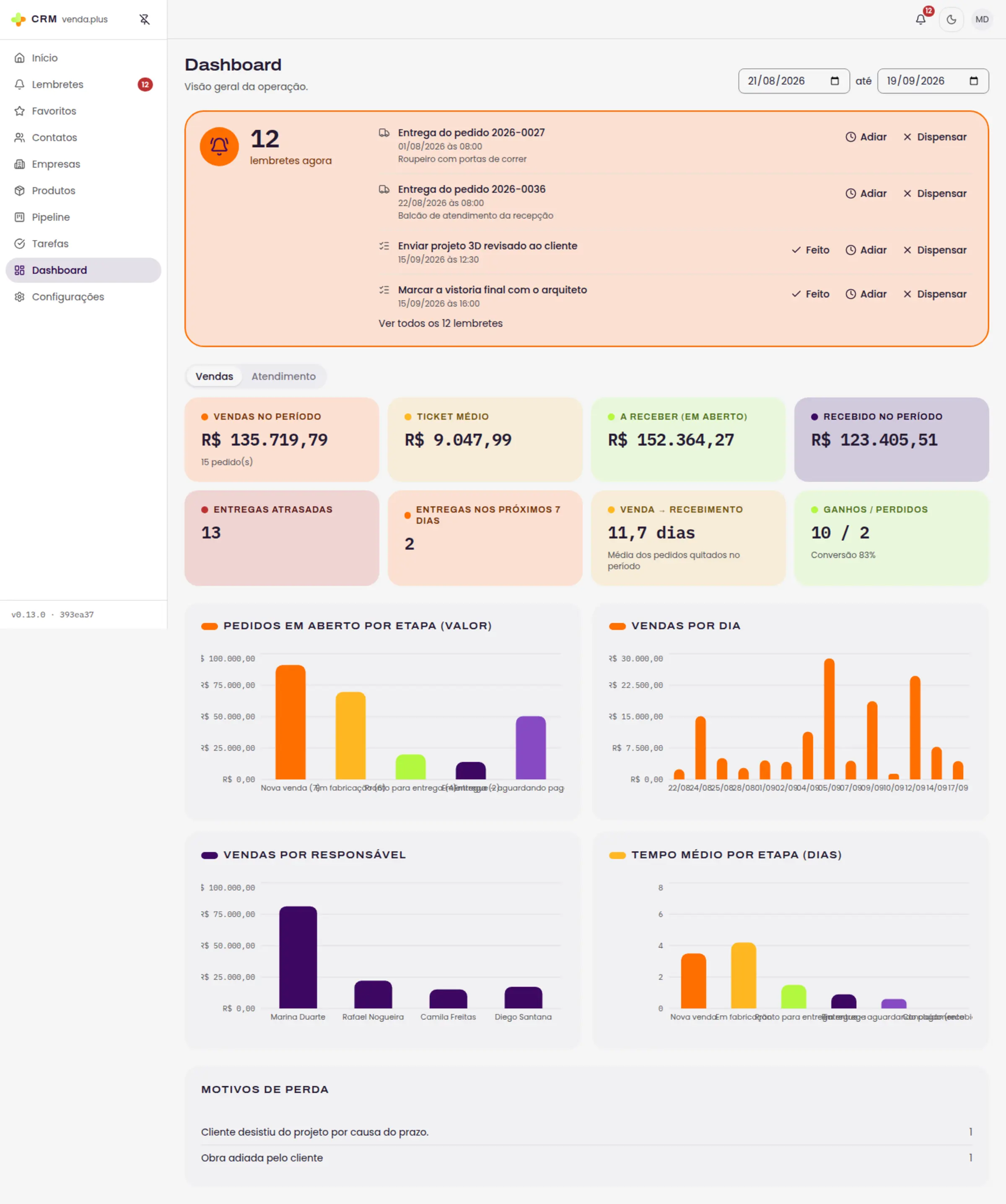The width and height of the screenshot is (1006, 1204).
Task: Open the Entregas atrasadas card
Action: (x=282, y=538)
